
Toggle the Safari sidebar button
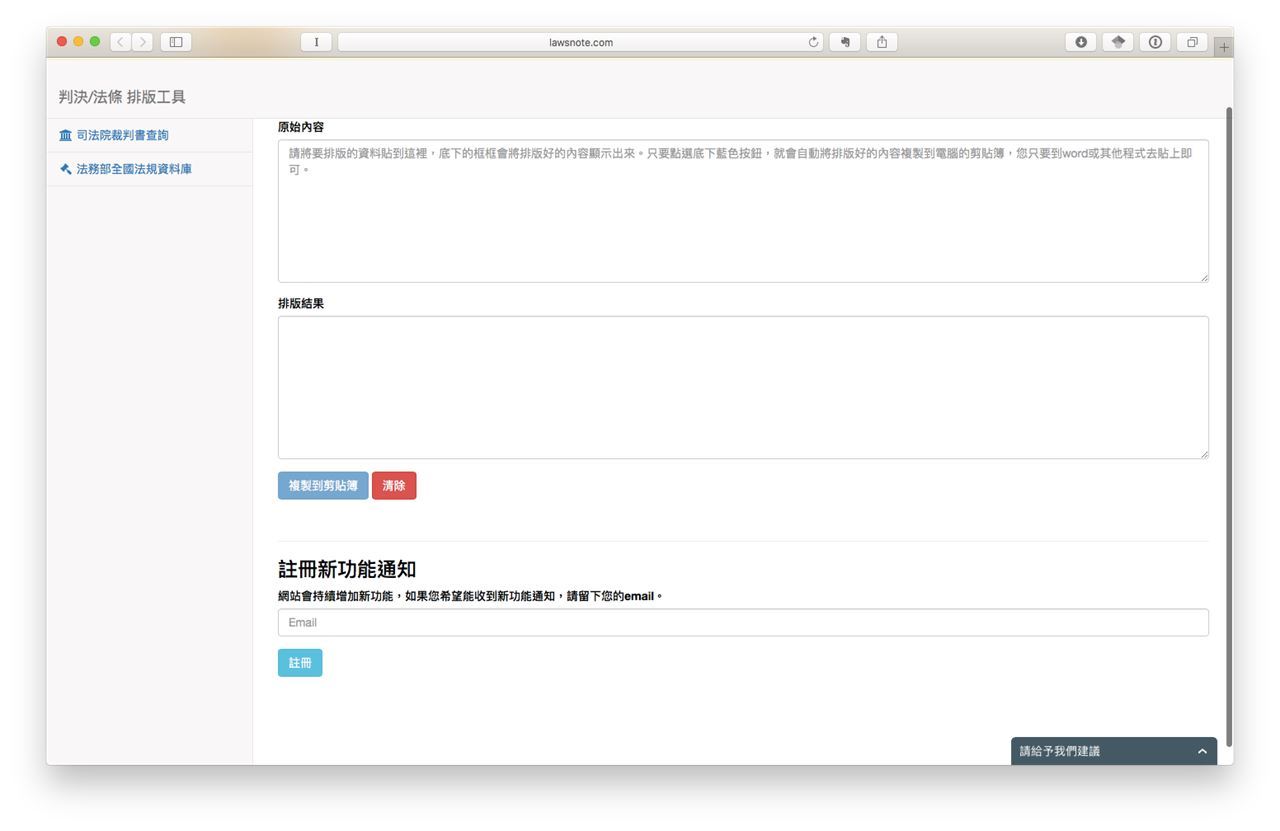coord(176,42)
